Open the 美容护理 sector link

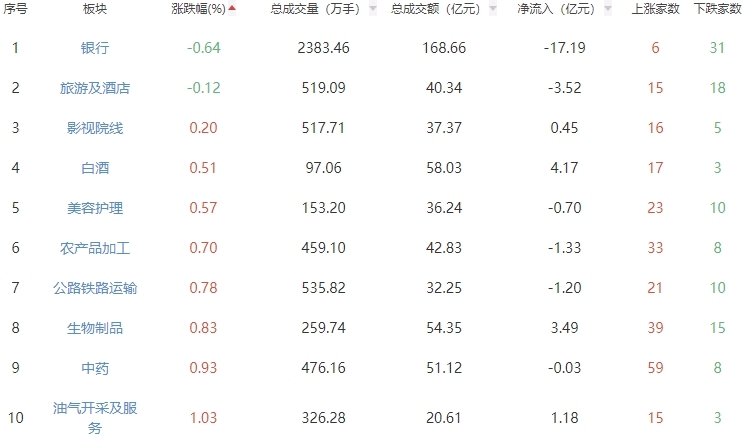tap(95, 208)
